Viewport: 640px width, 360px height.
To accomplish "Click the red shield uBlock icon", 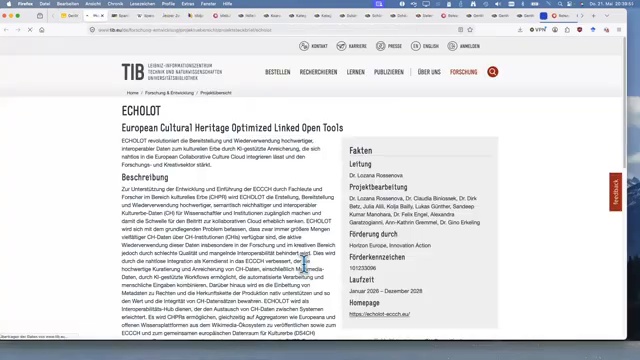I will tap(580, 30).
